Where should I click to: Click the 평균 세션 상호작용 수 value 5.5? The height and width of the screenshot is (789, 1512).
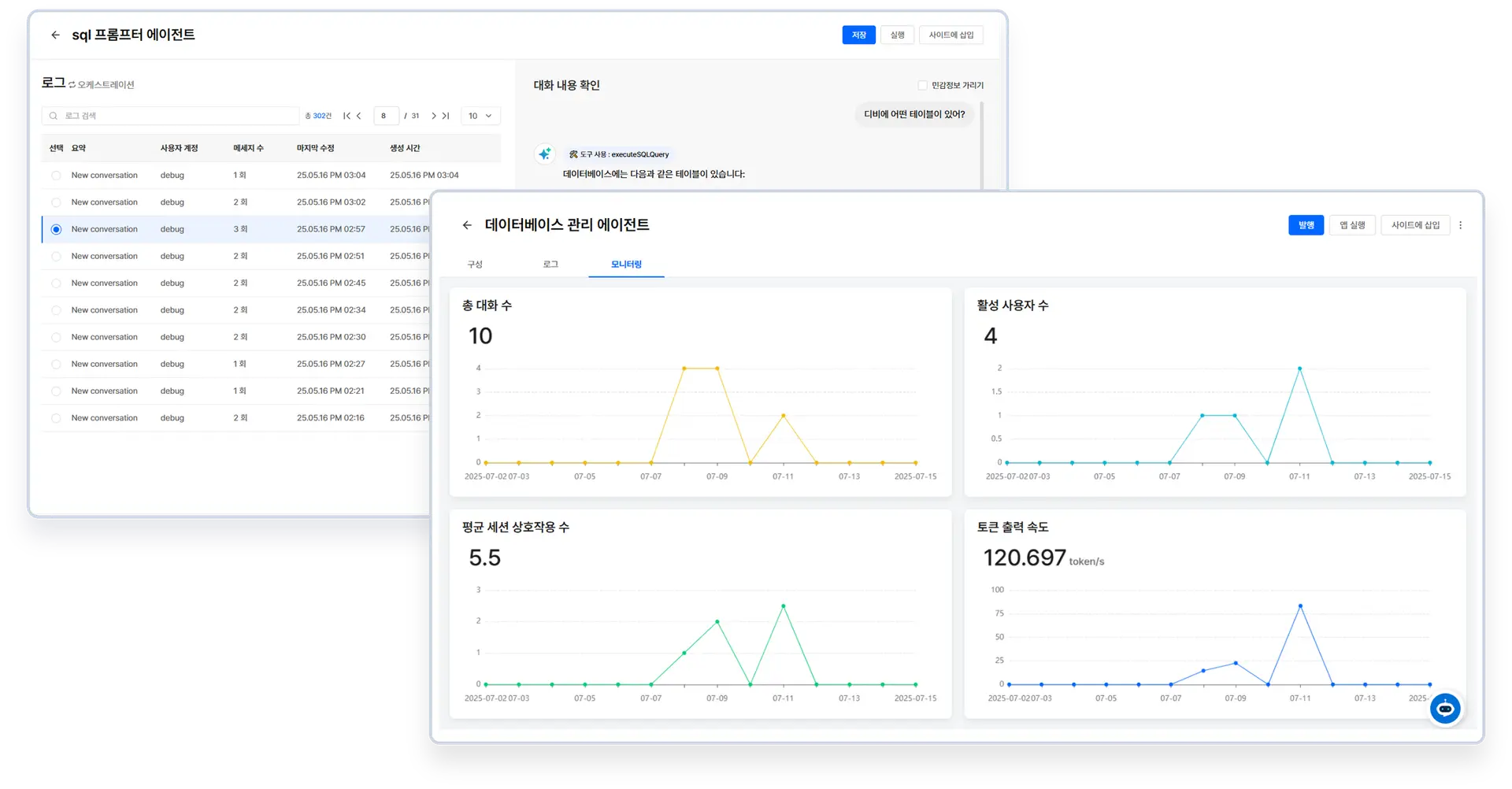(484, 558)
